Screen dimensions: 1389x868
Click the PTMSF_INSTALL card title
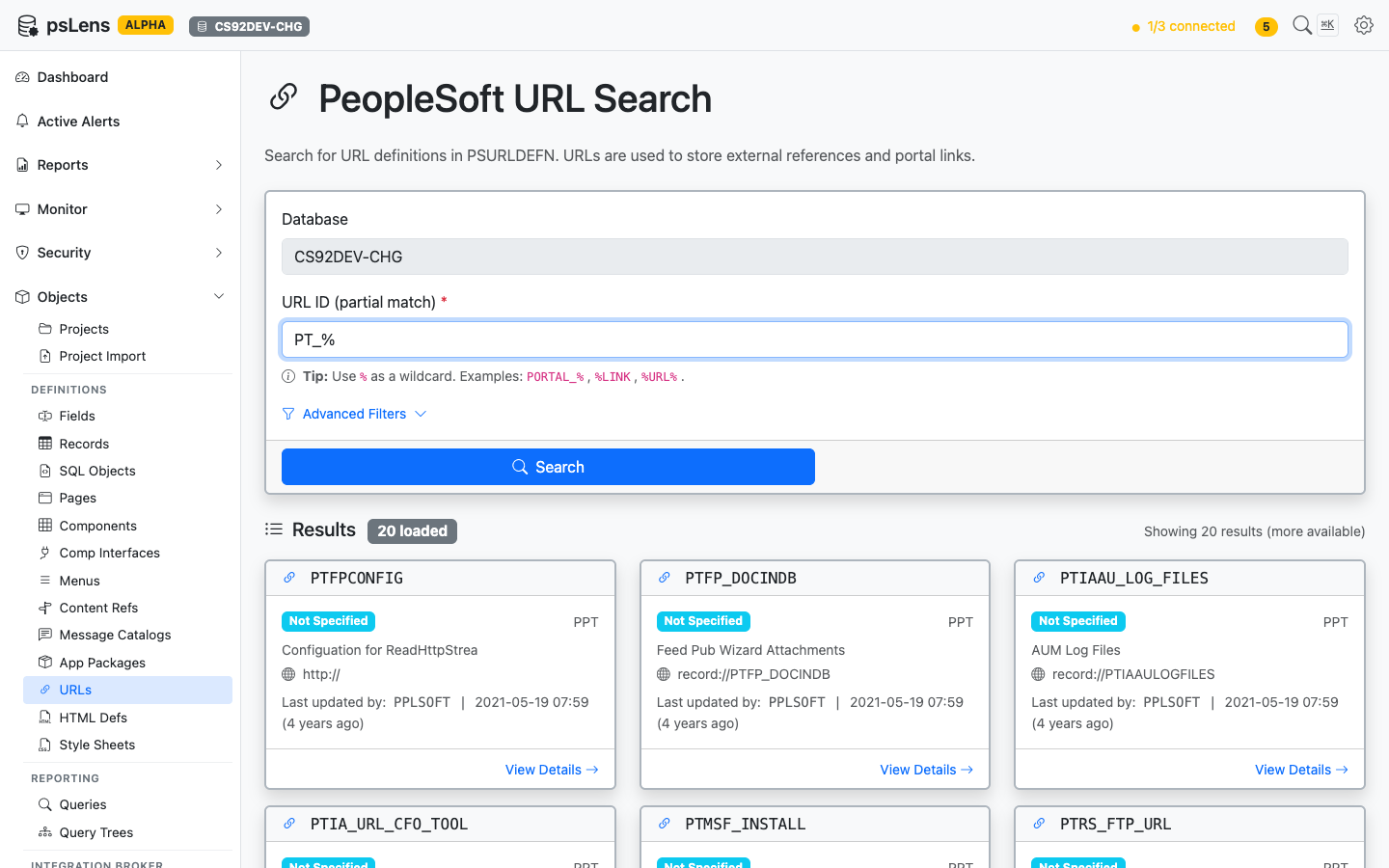point(746,825)
